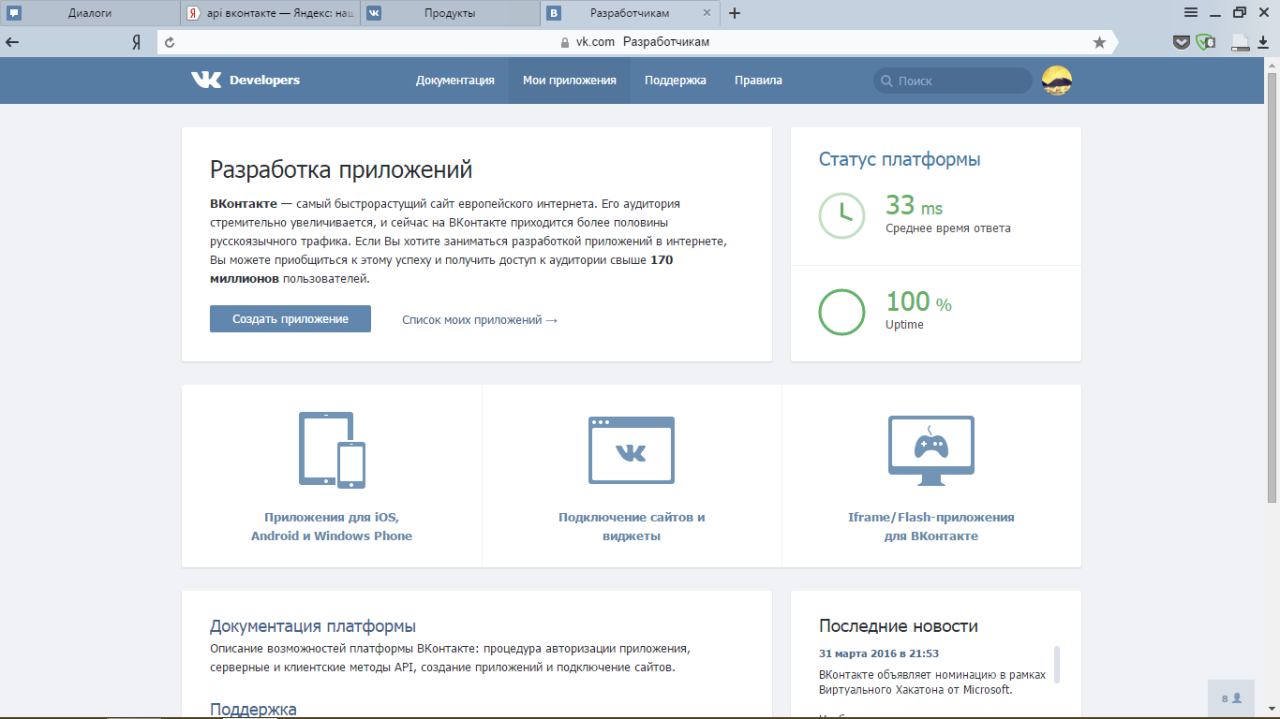Click the Поиск search field
Screen dimensions: 1280x719
(x=952, y=81)
